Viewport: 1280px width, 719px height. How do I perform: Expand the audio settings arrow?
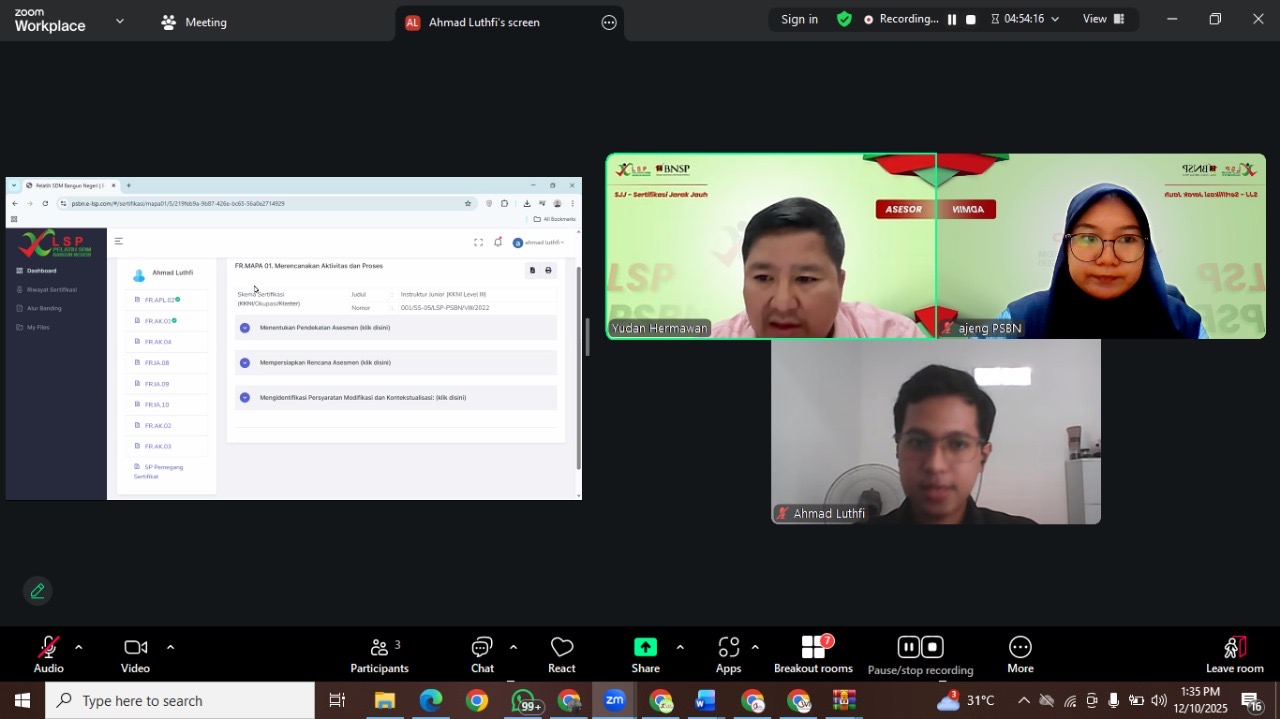(79, 647)
